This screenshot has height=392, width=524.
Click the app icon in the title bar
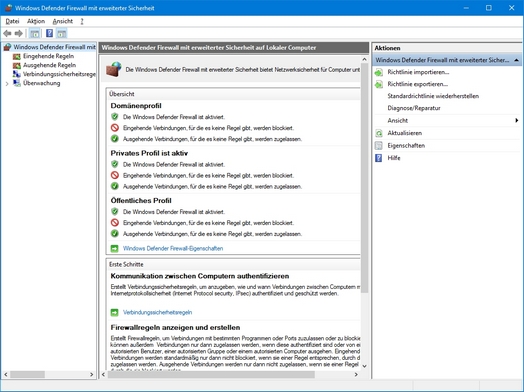pos(8,8)
